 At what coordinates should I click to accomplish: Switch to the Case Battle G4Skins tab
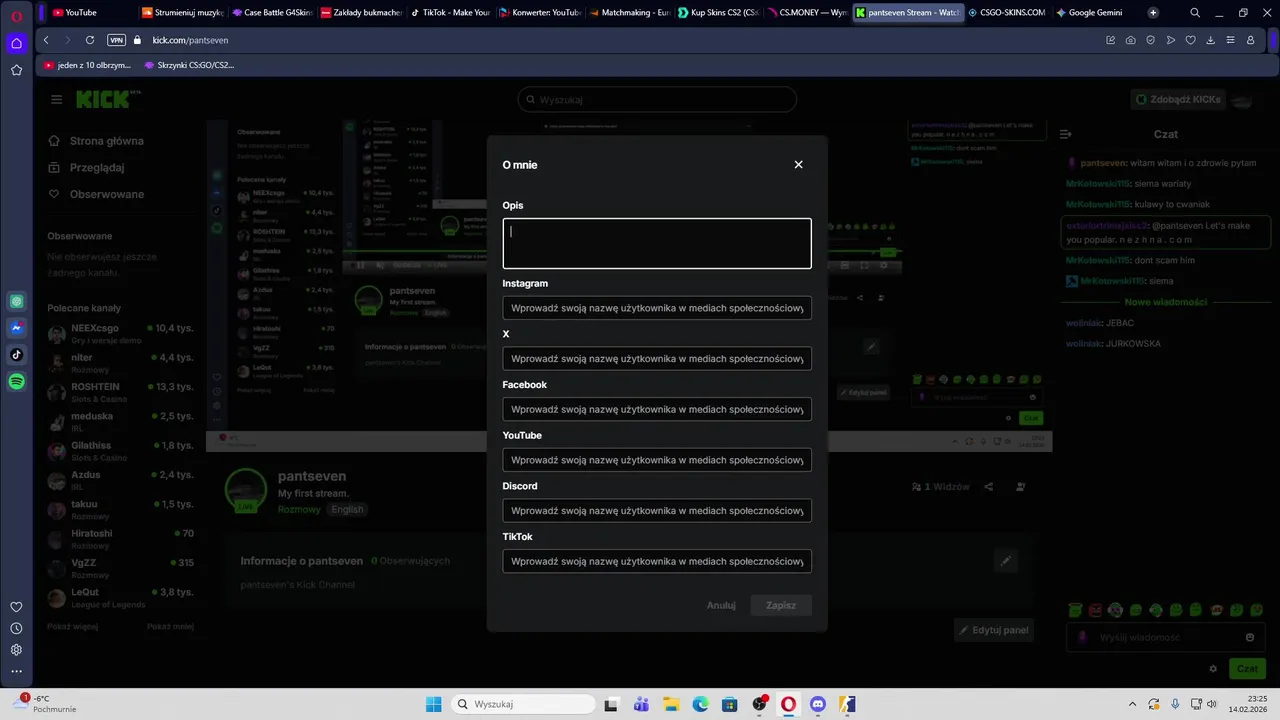click(272, 13)
